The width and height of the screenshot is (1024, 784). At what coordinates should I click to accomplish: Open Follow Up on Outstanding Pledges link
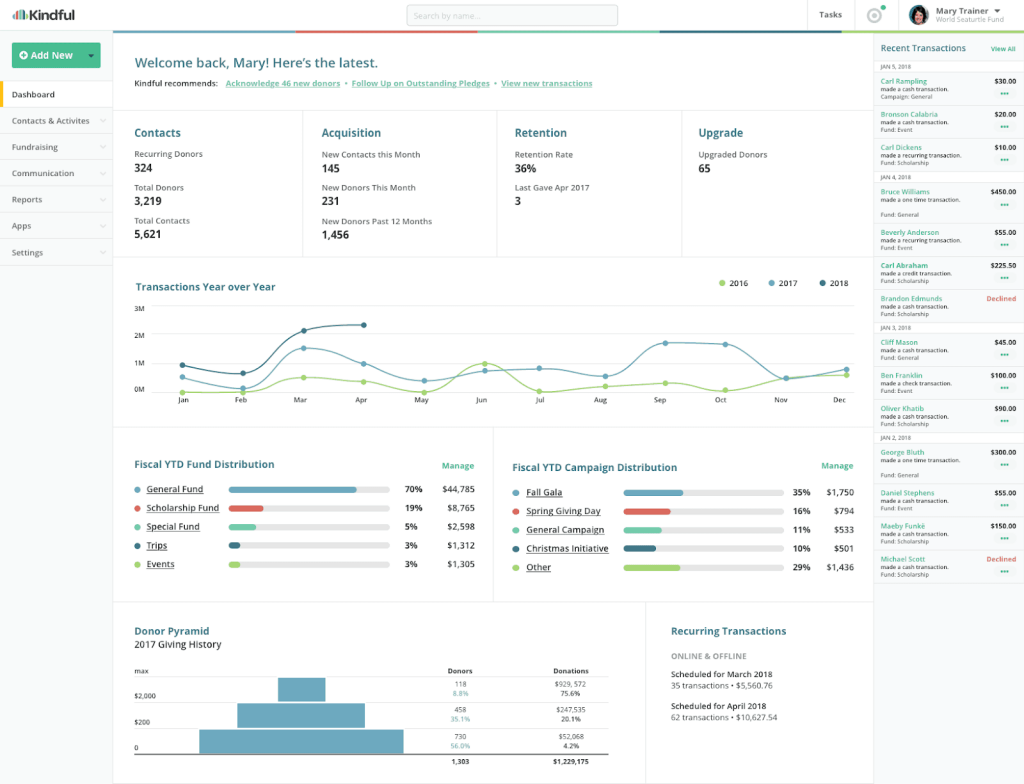(x=421, y=84)
